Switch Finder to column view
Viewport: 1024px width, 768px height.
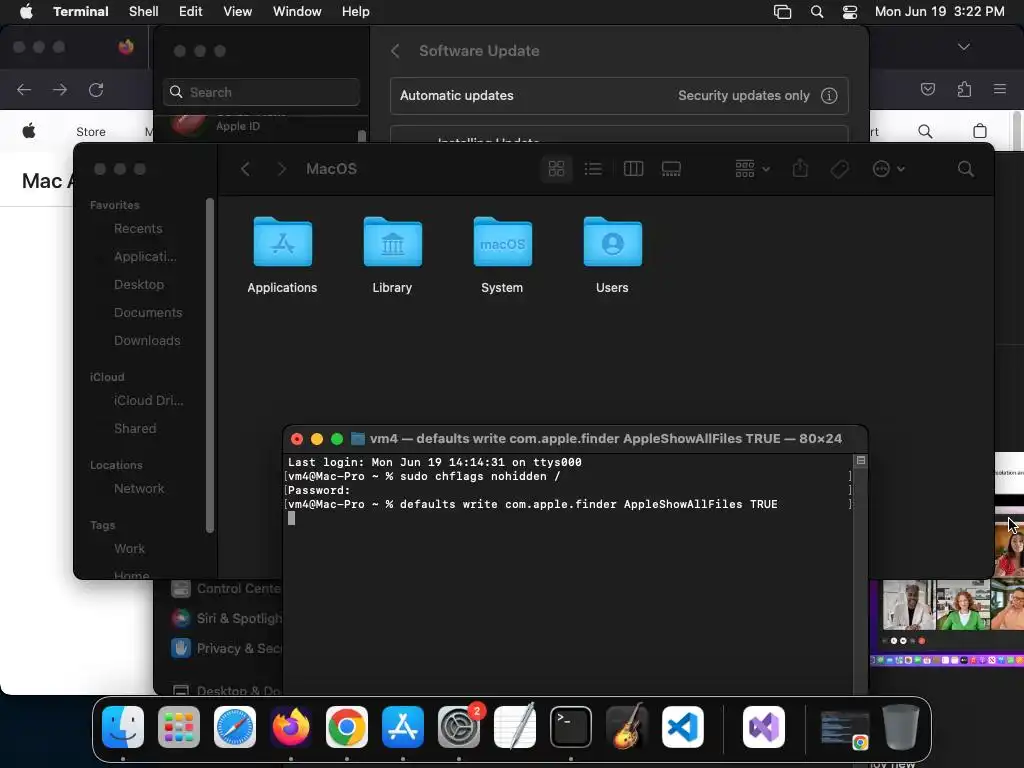pyautogui.click(x=633, y=169)
